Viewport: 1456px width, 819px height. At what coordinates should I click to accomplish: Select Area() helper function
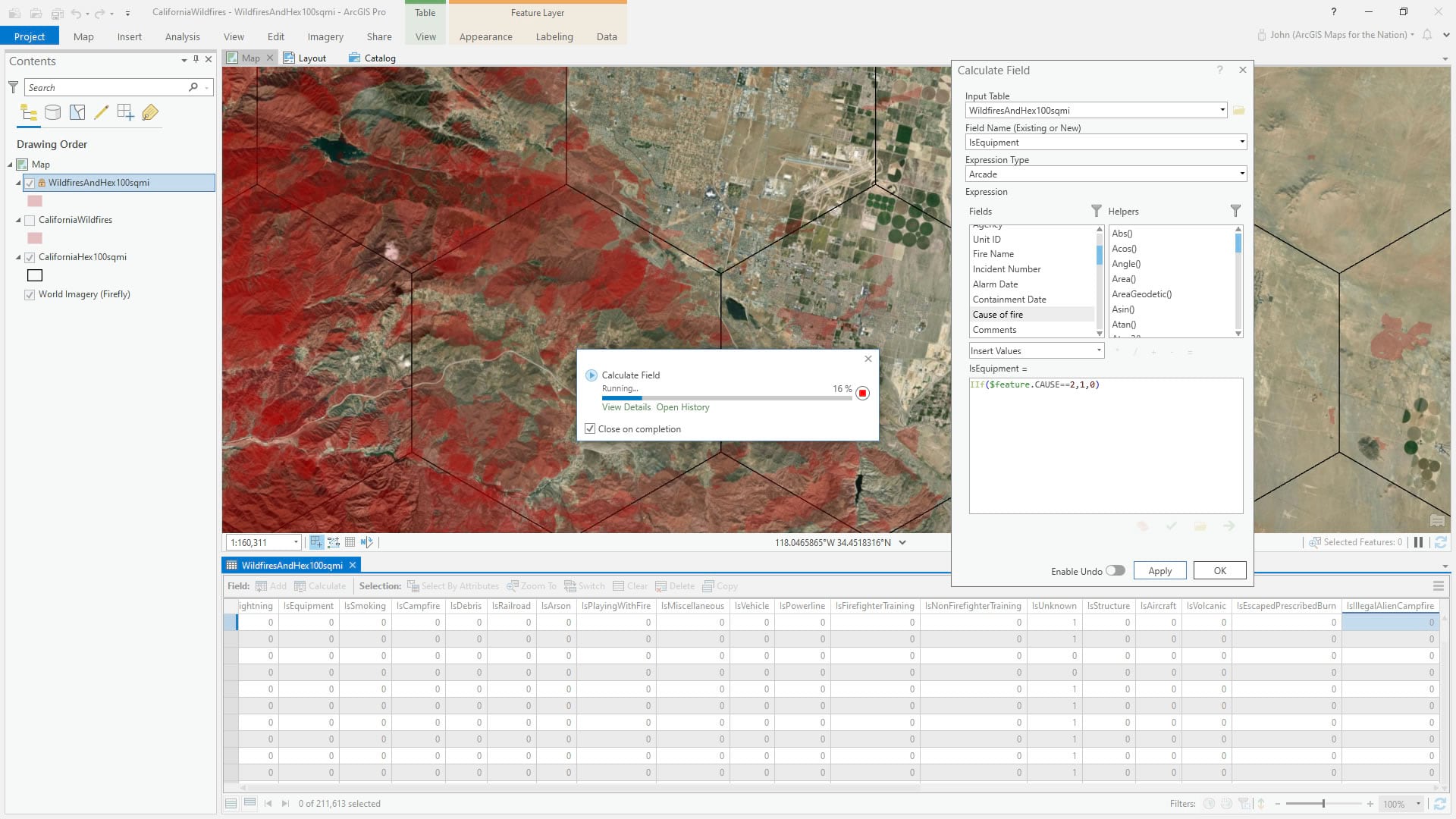(1124, 279)
